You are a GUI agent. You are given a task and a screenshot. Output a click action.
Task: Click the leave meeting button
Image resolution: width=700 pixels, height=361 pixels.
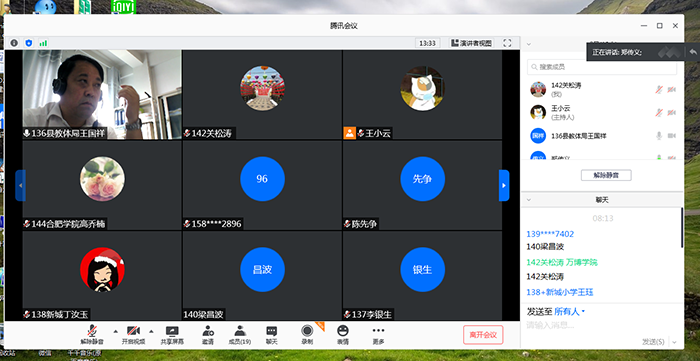[483, 335]
